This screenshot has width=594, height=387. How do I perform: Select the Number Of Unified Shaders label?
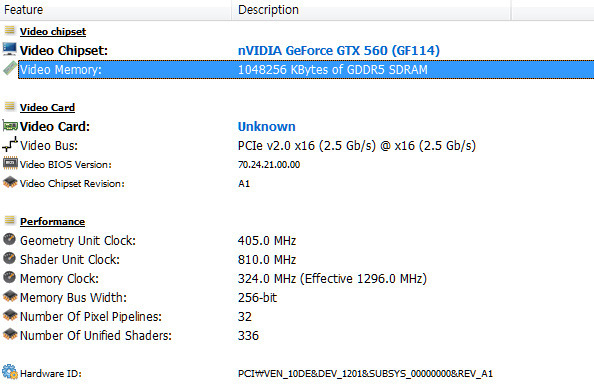[95, 336]
